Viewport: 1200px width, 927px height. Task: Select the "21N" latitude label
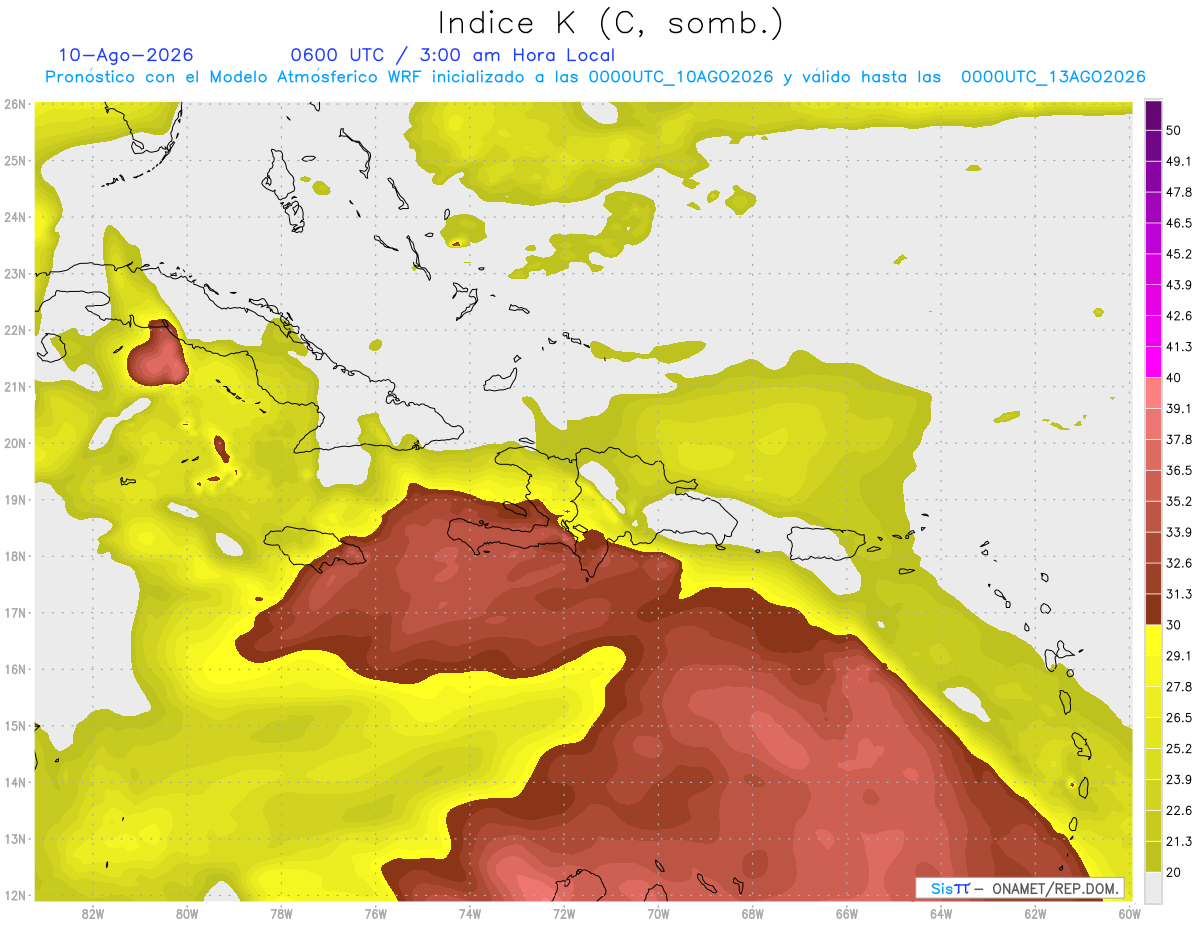pyautogui.click(x=14, y=387)
